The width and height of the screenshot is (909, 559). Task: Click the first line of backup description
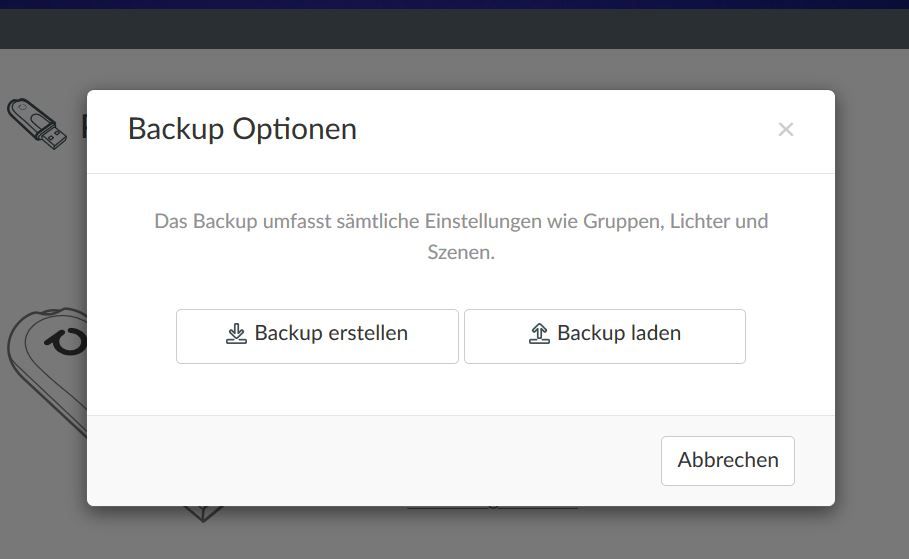point(461,221)
